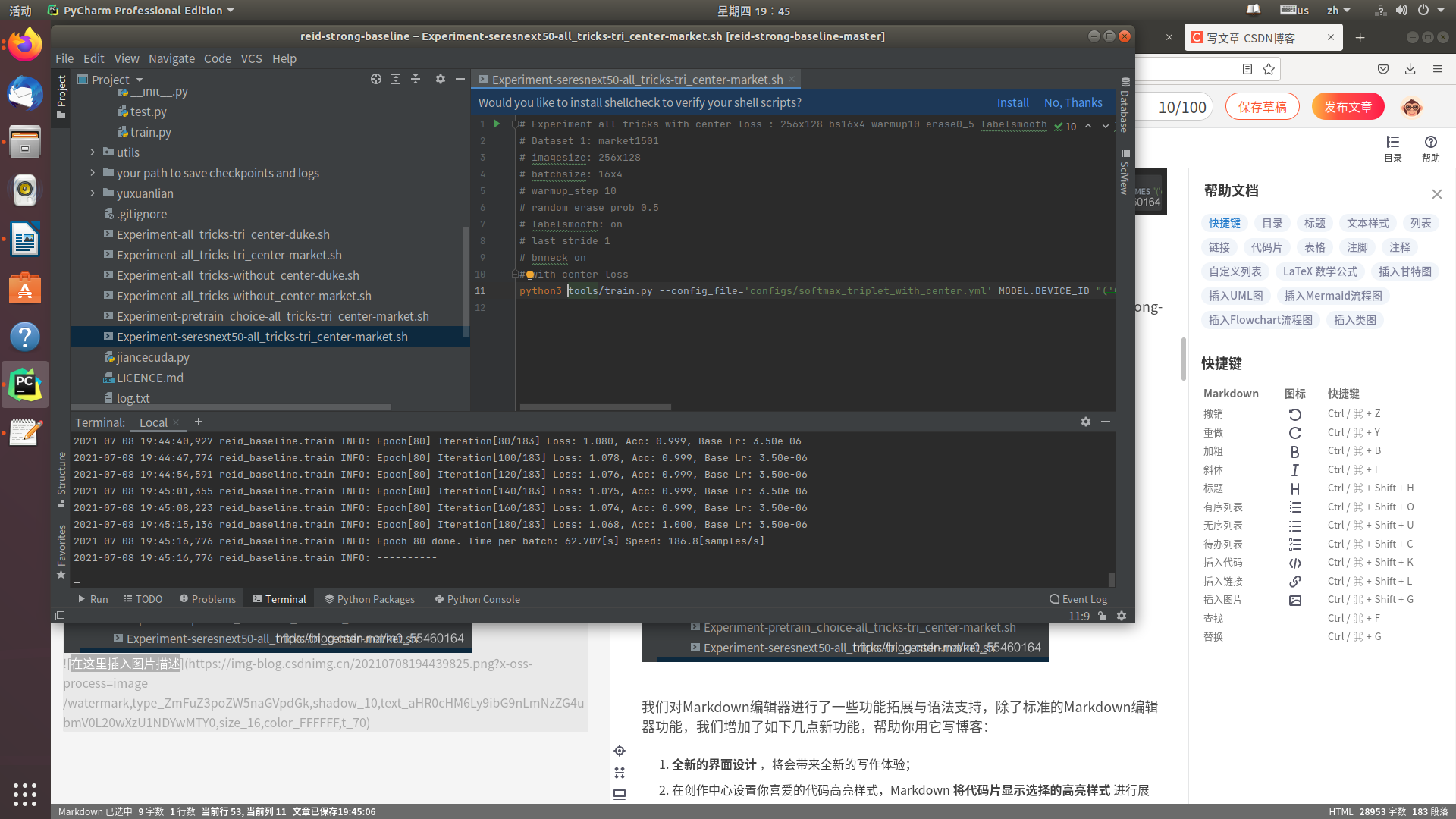Open the Project view dropdown

coord(140,80)
